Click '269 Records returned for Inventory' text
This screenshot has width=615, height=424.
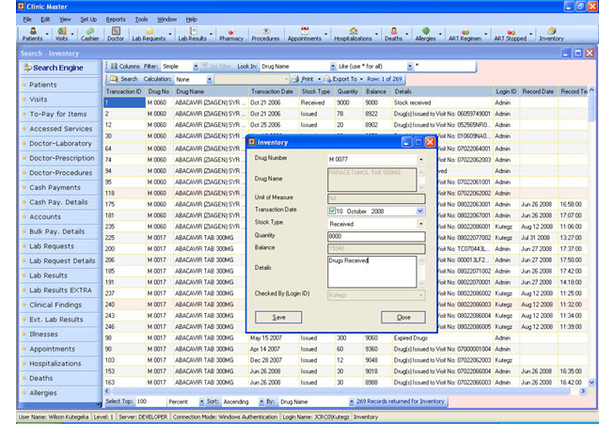[400, 402]
